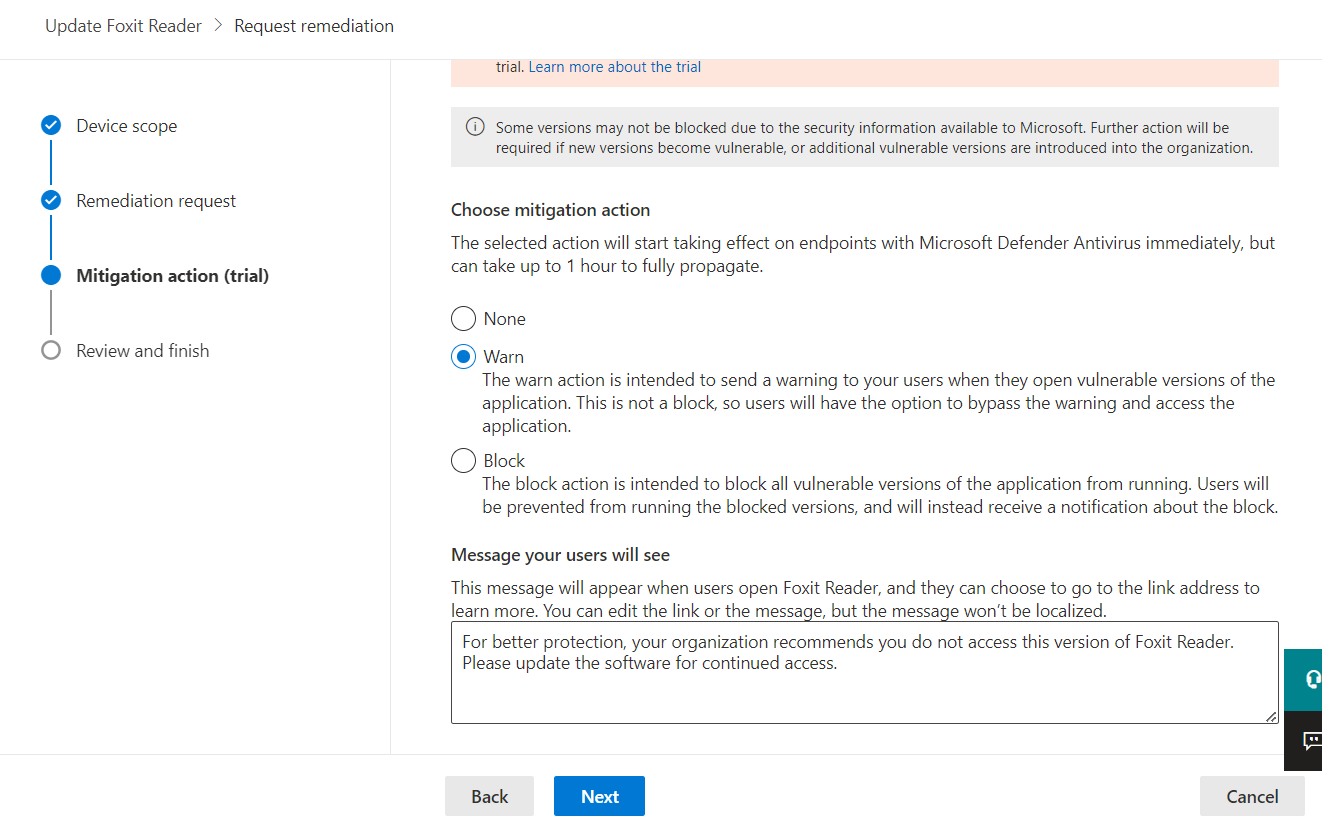This screenshot has width=1322, height=826.
Task: Go to the Device scope step label
Action: pos(127,126)
